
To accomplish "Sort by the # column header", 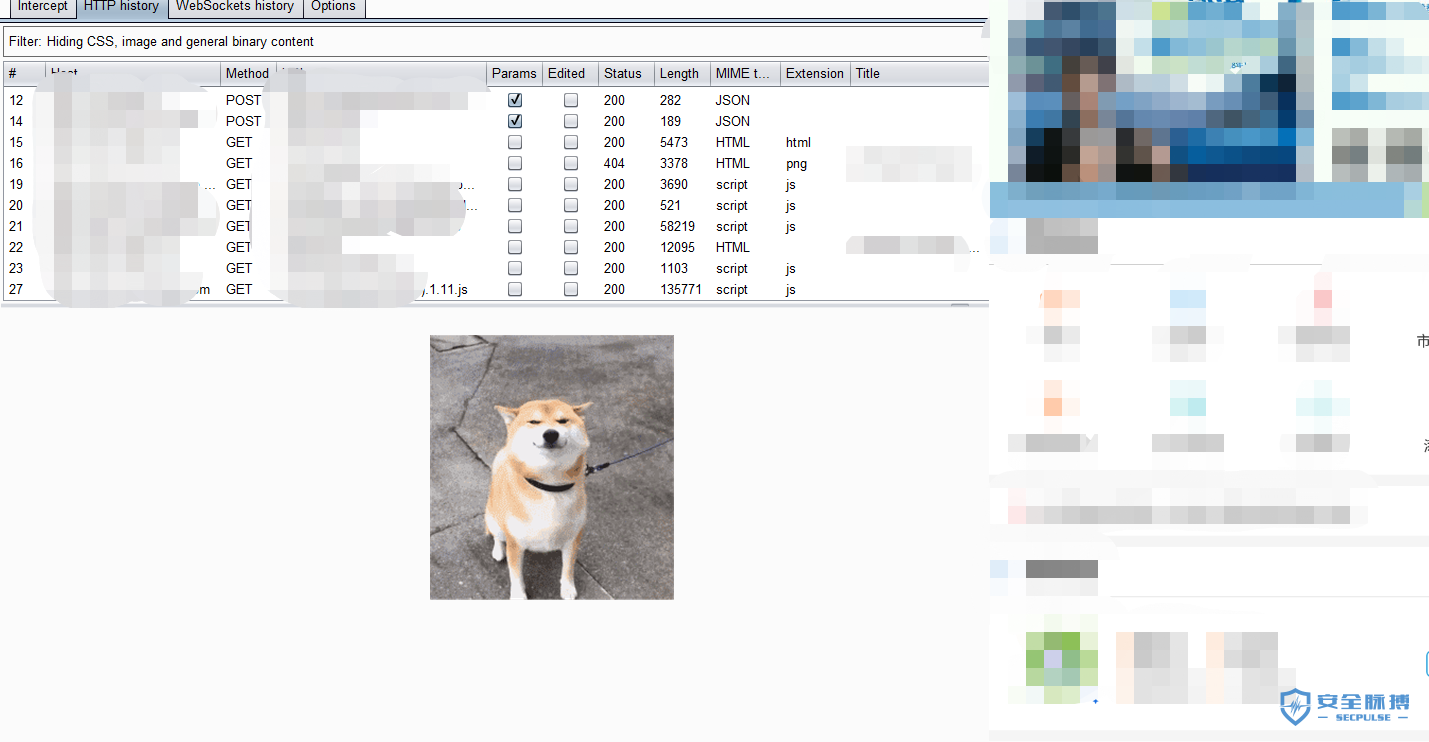I will coord(24,73).
